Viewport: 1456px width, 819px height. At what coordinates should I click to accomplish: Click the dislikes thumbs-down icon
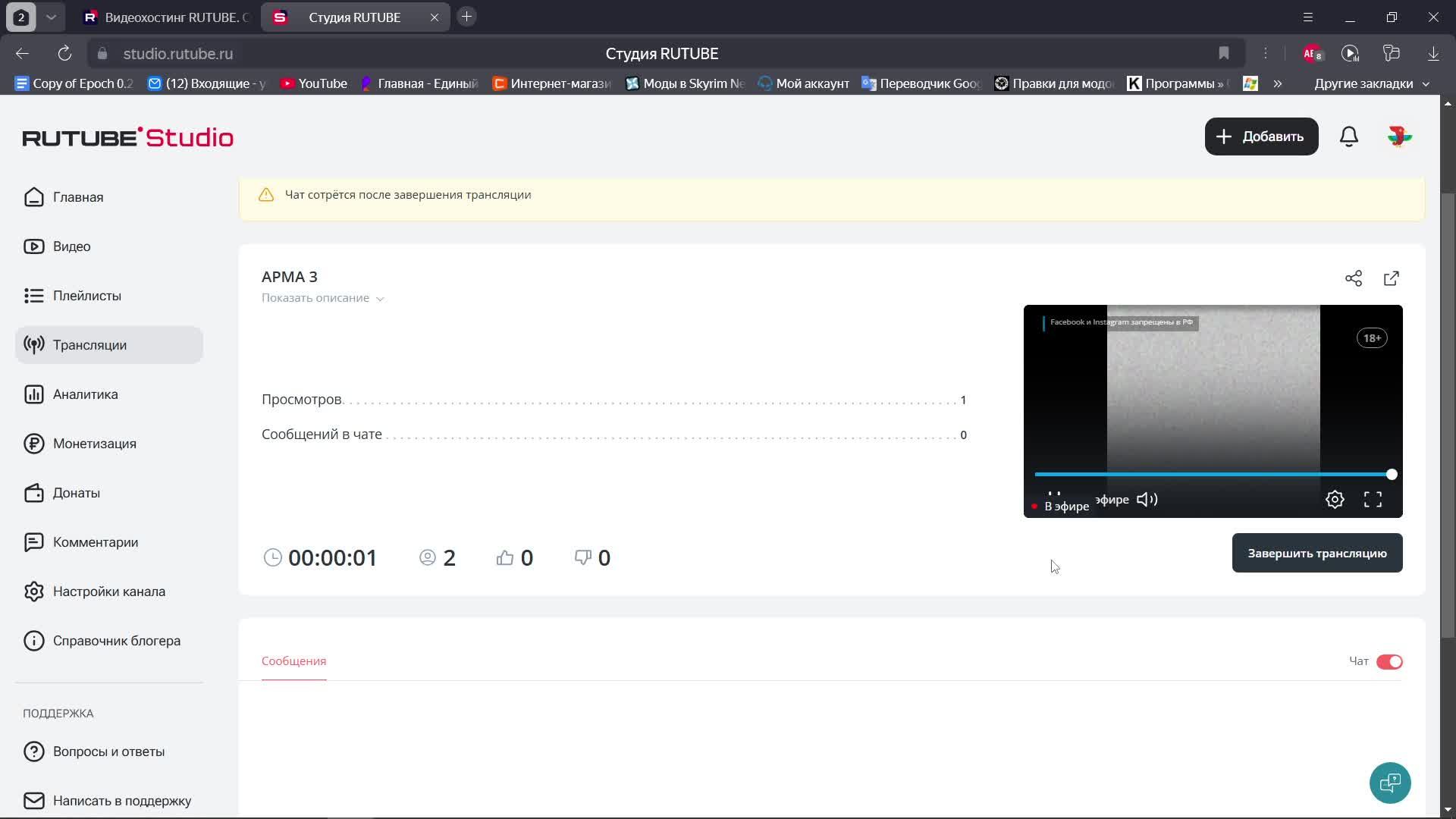[583, 558]
